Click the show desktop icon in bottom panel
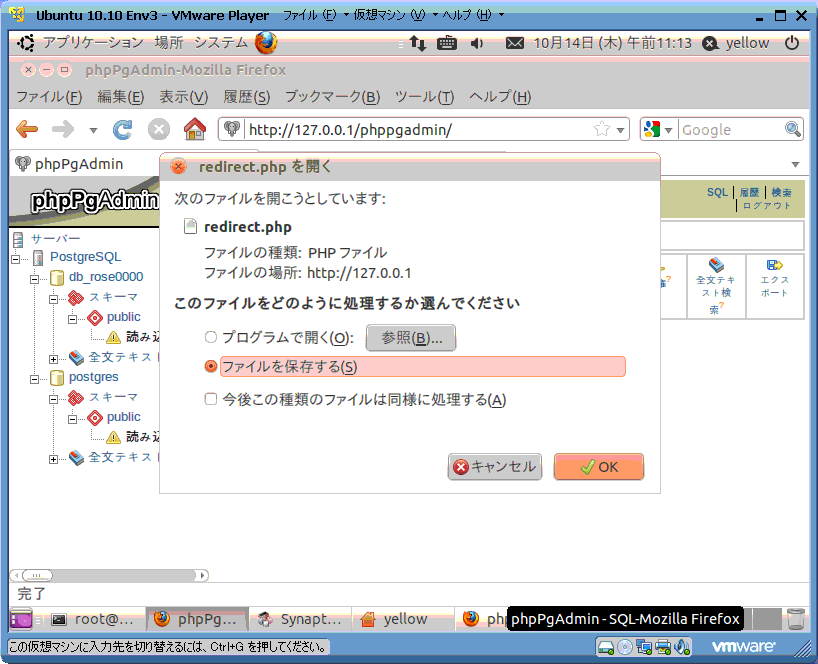The height and width of the screenshot is (664, 818). click(x=21, y=619)
